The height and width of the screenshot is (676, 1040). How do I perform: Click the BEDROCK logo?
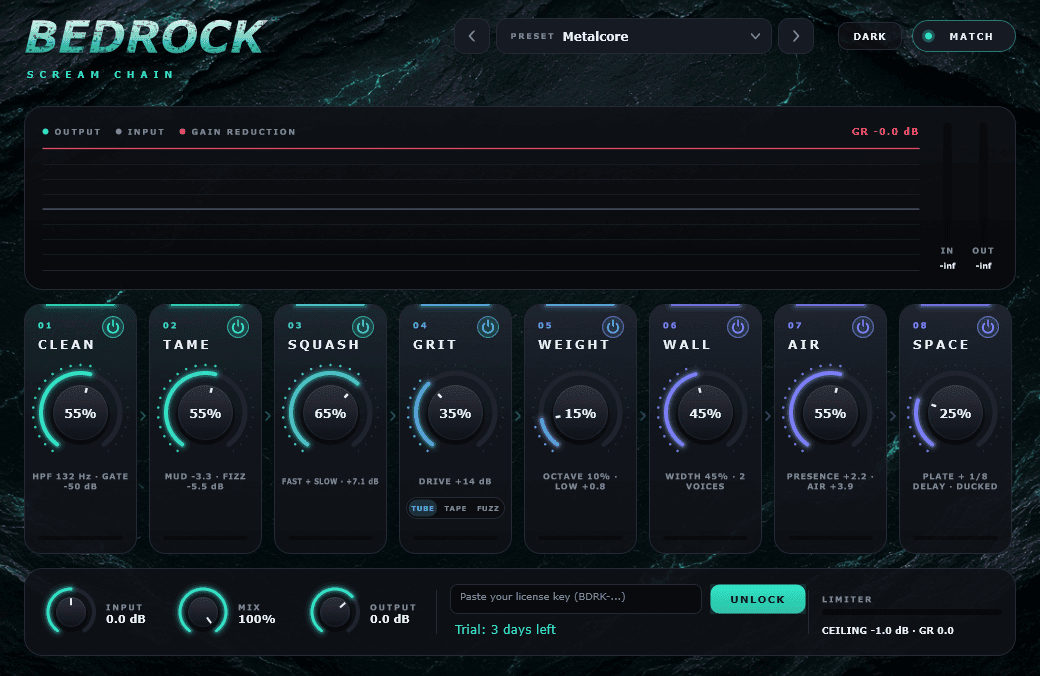[146, 37]
